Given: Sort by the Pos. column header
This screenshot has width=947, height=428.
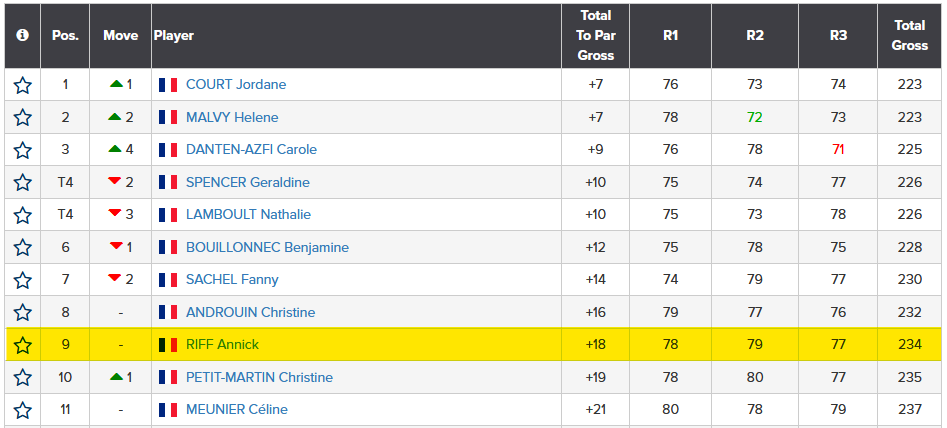Looking at the screenshot, I should coord(65,36).
